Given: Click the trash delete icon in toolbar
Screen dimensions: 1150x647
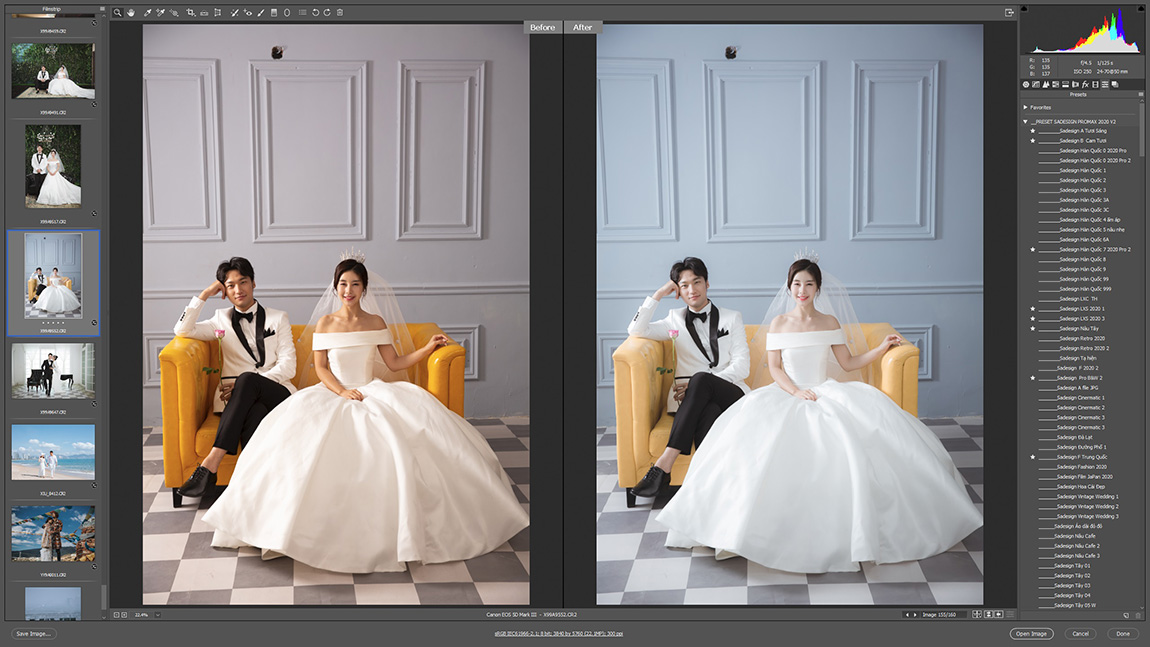Looking at the screenshot, I should 340,13.
